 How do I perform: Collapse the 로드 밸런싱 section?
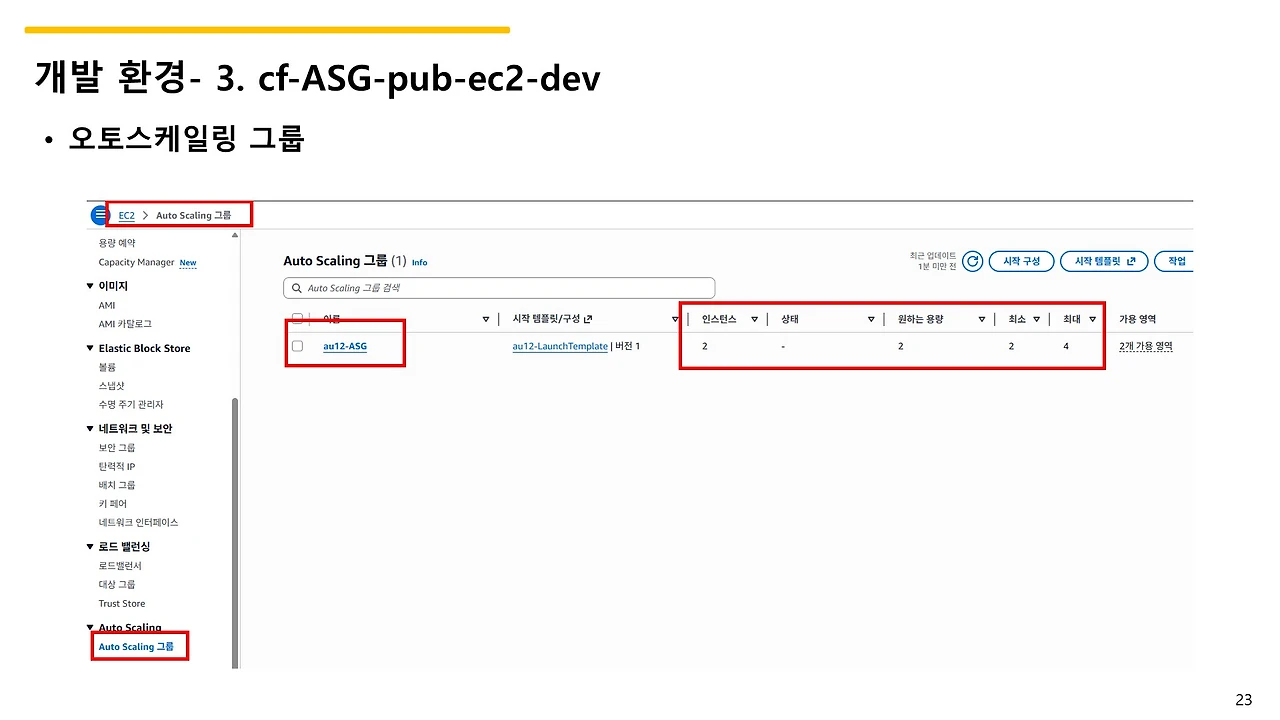pos(90,546)
